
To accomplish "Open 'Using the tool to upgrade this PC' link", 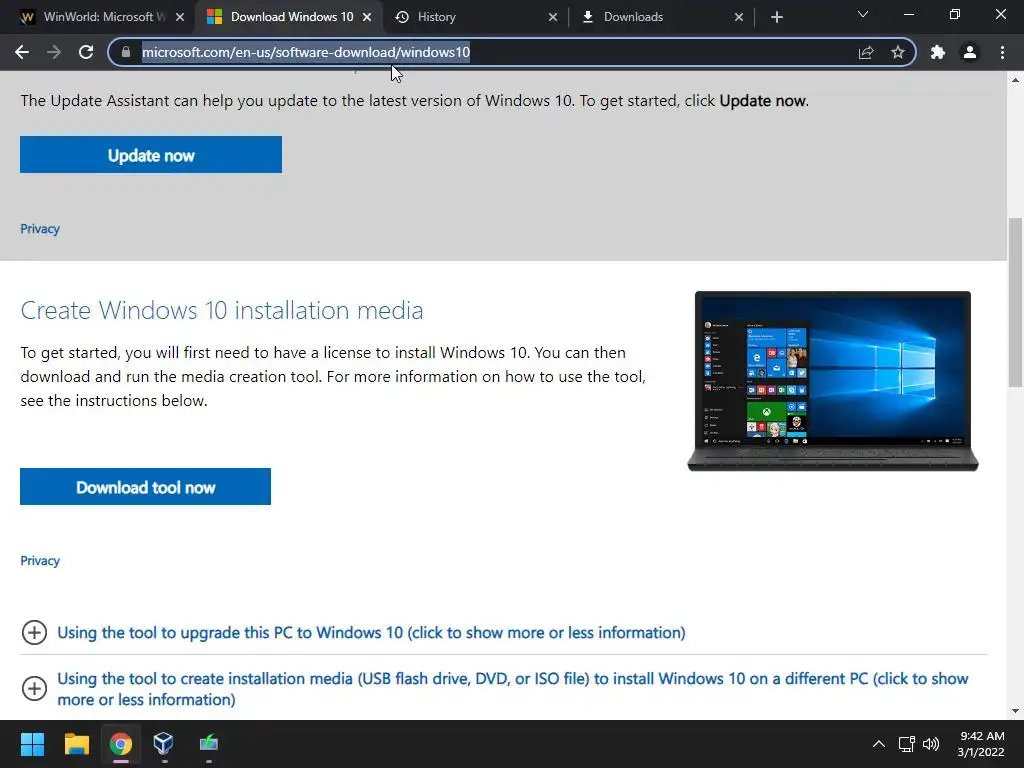I will [371, 632].
